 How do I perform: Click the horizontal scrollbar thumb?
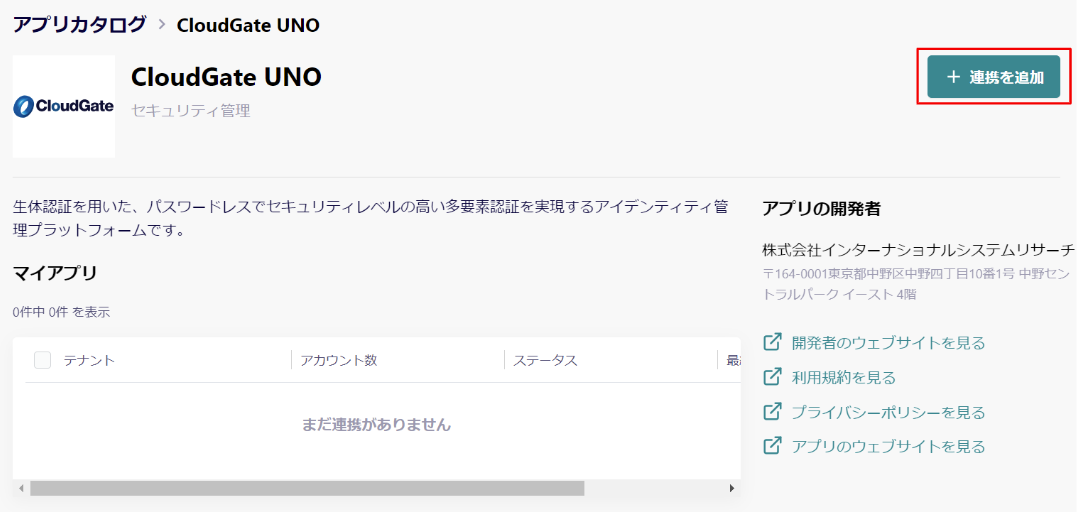[307, 489]
